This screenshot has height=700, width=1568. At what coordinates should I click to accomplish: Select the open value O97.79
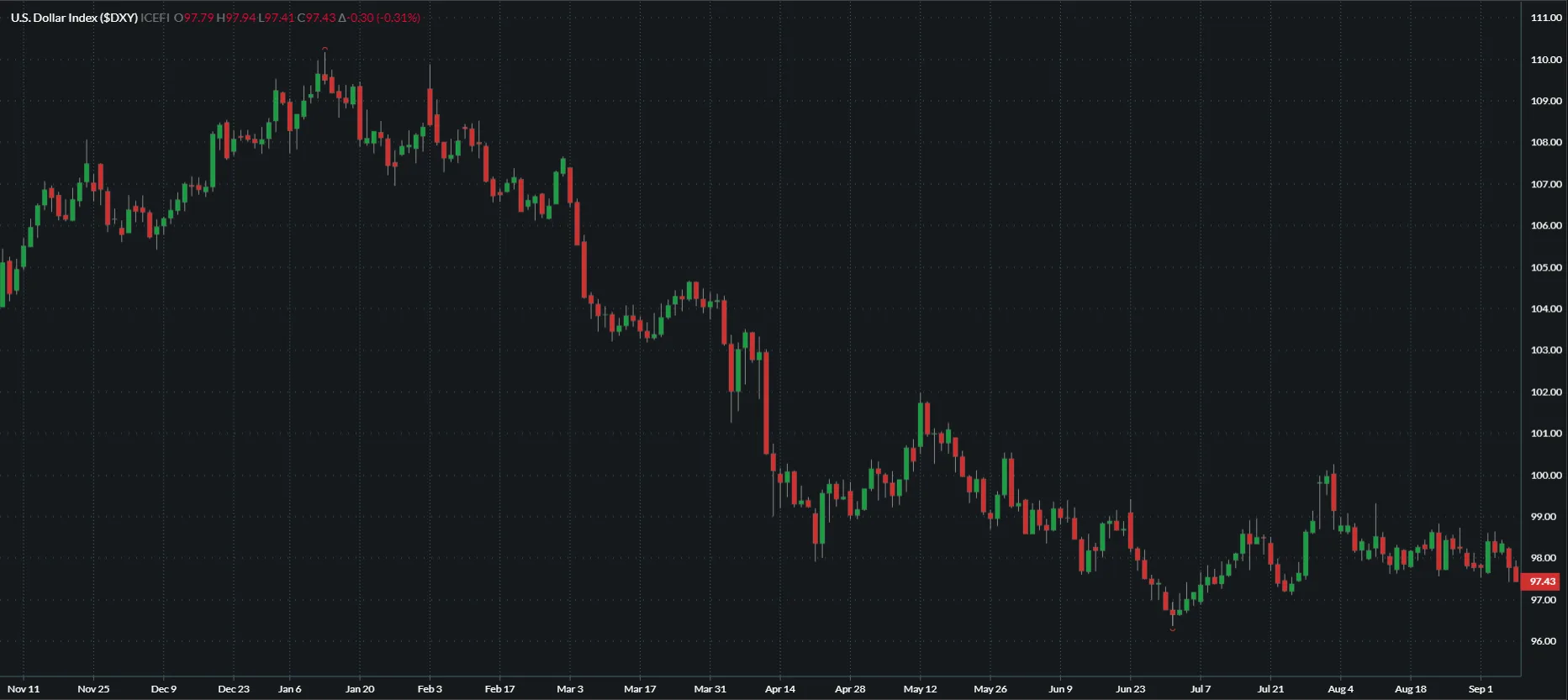tap(193, 18)
